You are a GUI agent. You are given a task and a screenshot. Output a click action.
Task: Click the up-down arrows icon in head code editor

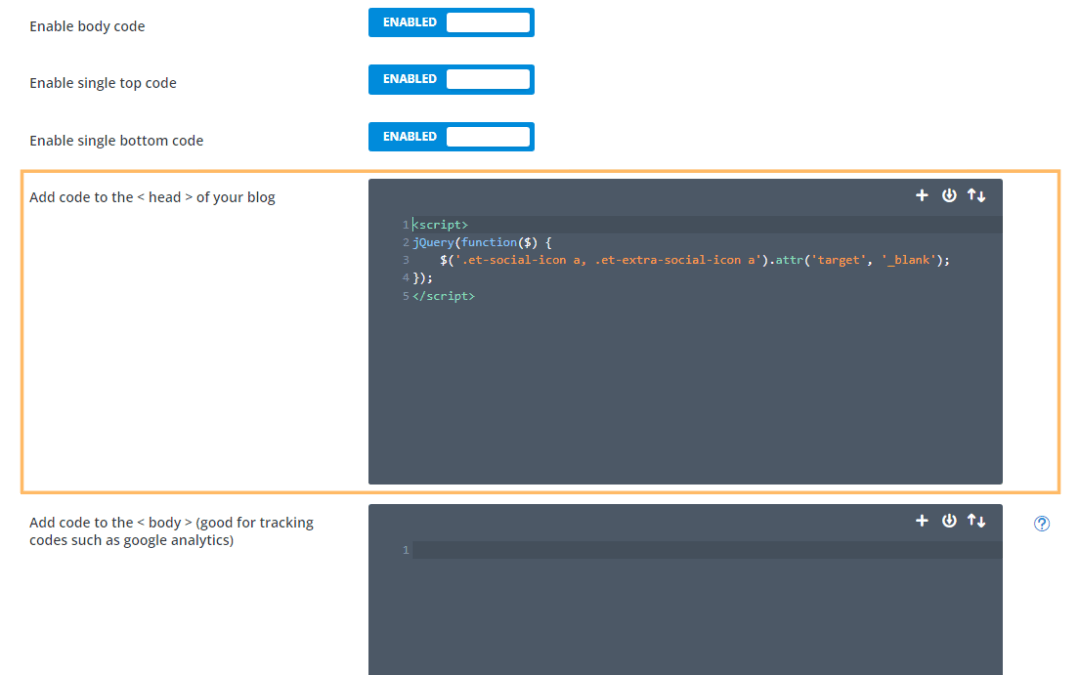[977, 196]
